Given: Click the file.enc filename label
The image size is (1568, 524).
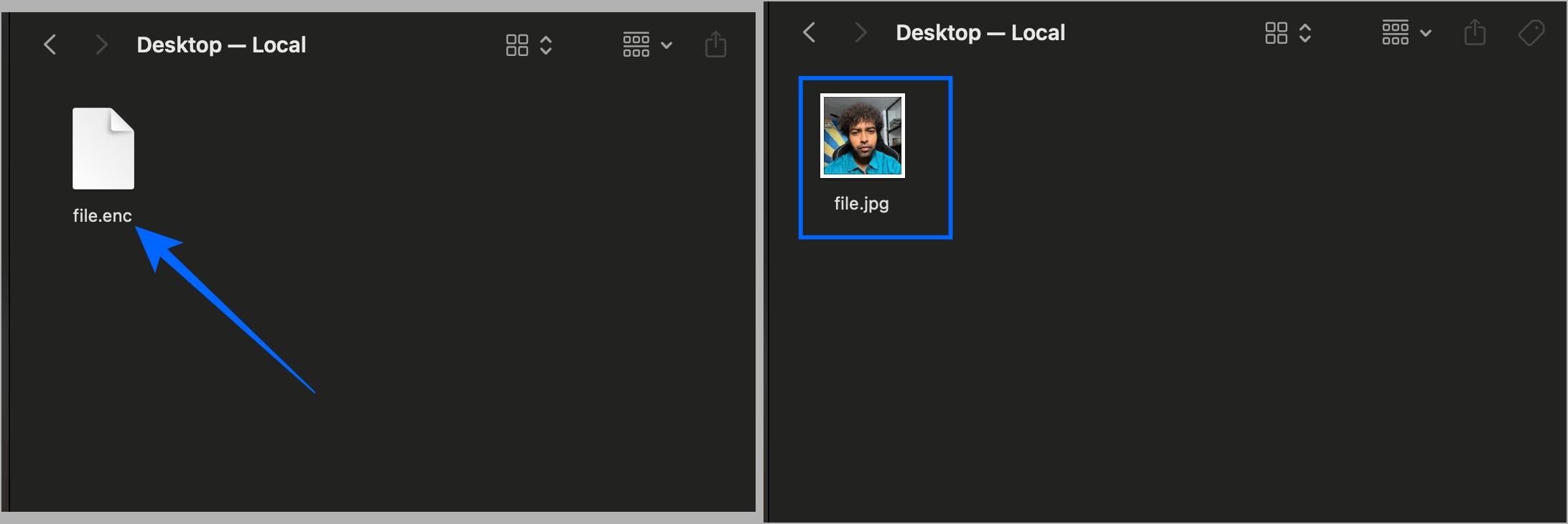Looking at the screenshot, I should point(102,216).
